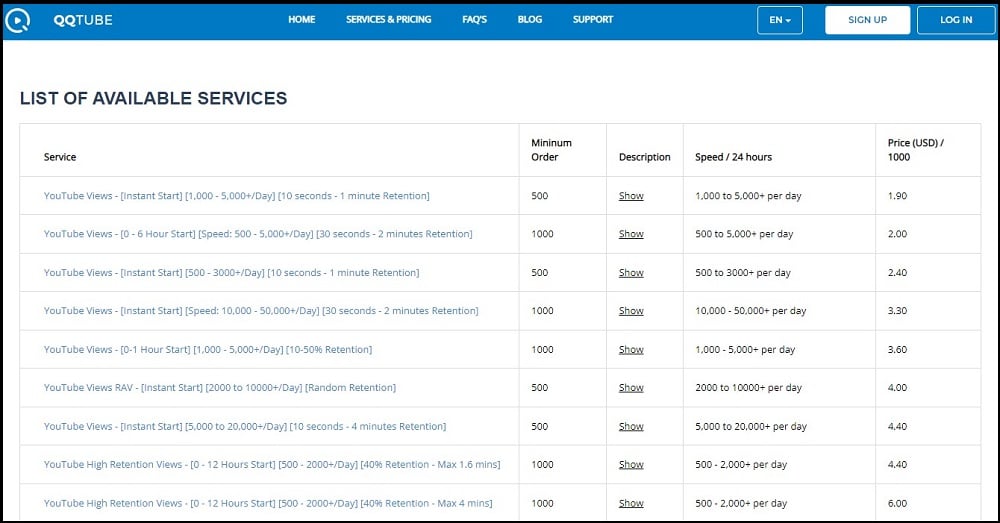The height and width of the screenshot is (523, 1000).
Task: Select the price cell 2.40
Action: pyautogui.click(x=897, y=273)
